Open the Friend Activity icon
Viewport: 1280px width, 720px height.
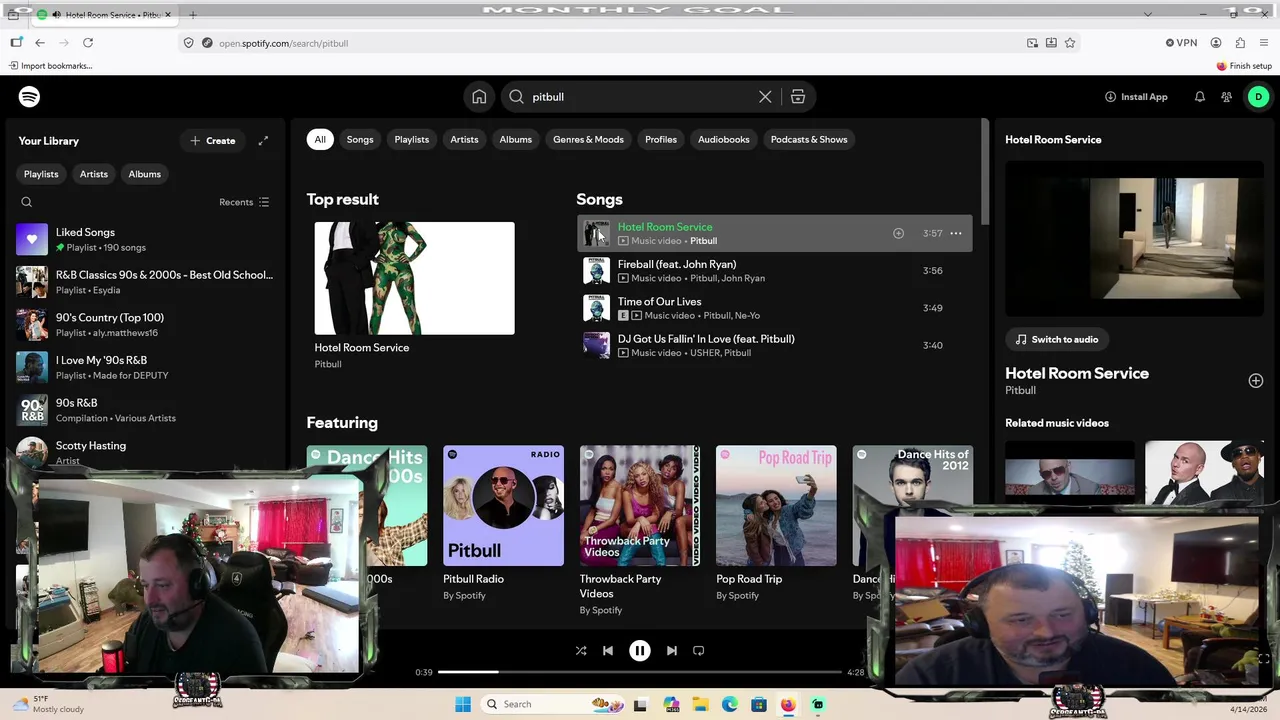click(x=1226, y=97)
